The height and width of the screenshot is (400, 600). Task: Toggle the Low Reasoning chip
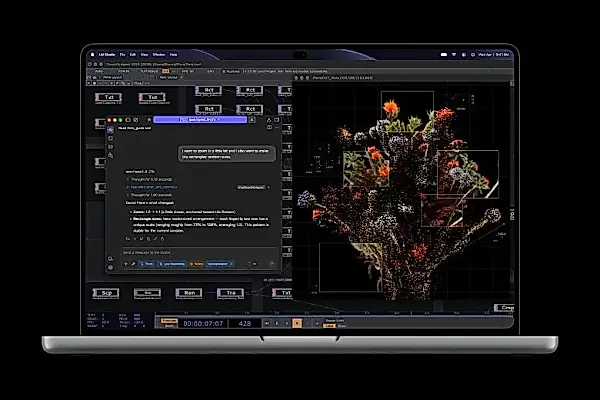click(172, 264)
